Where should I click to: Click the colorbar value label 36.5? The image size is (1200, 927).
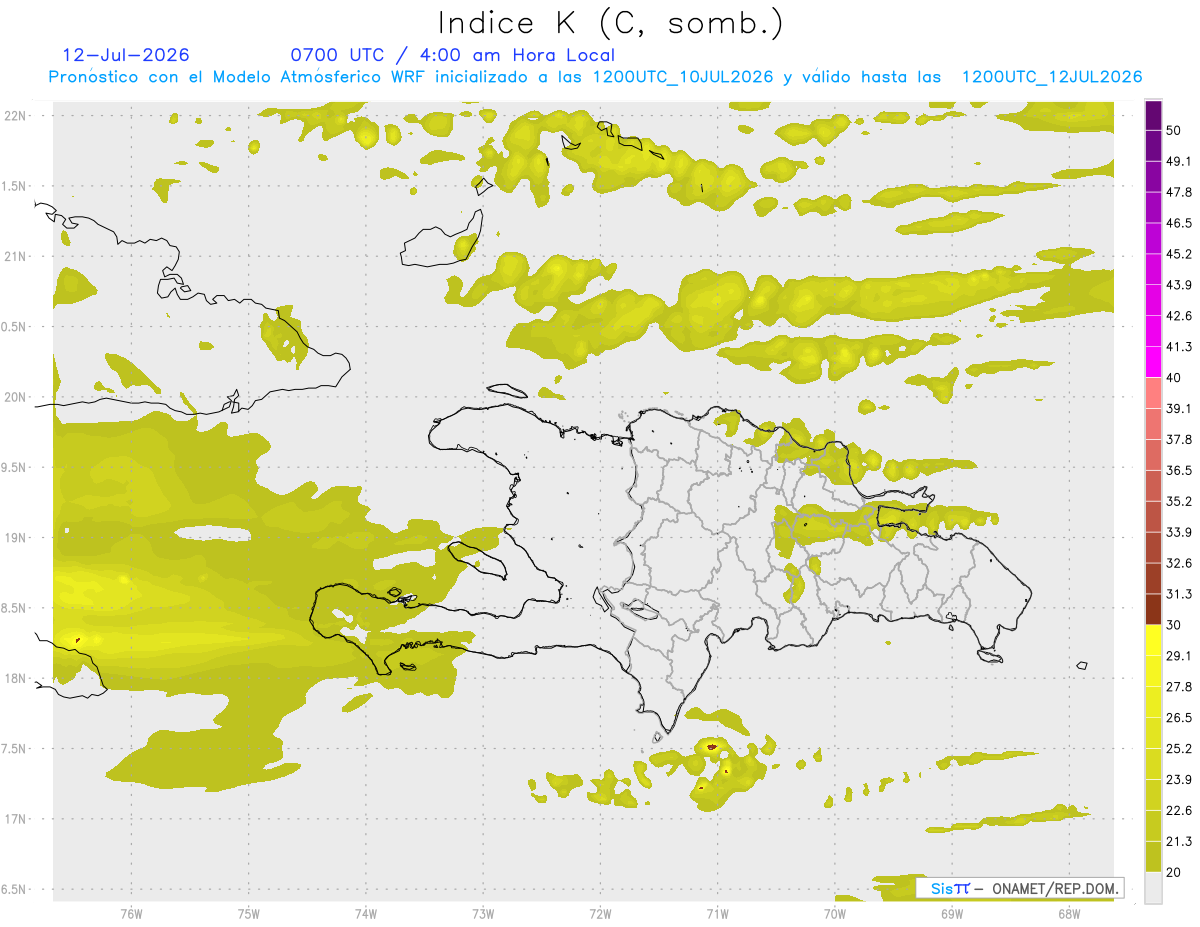[1179, 470]
